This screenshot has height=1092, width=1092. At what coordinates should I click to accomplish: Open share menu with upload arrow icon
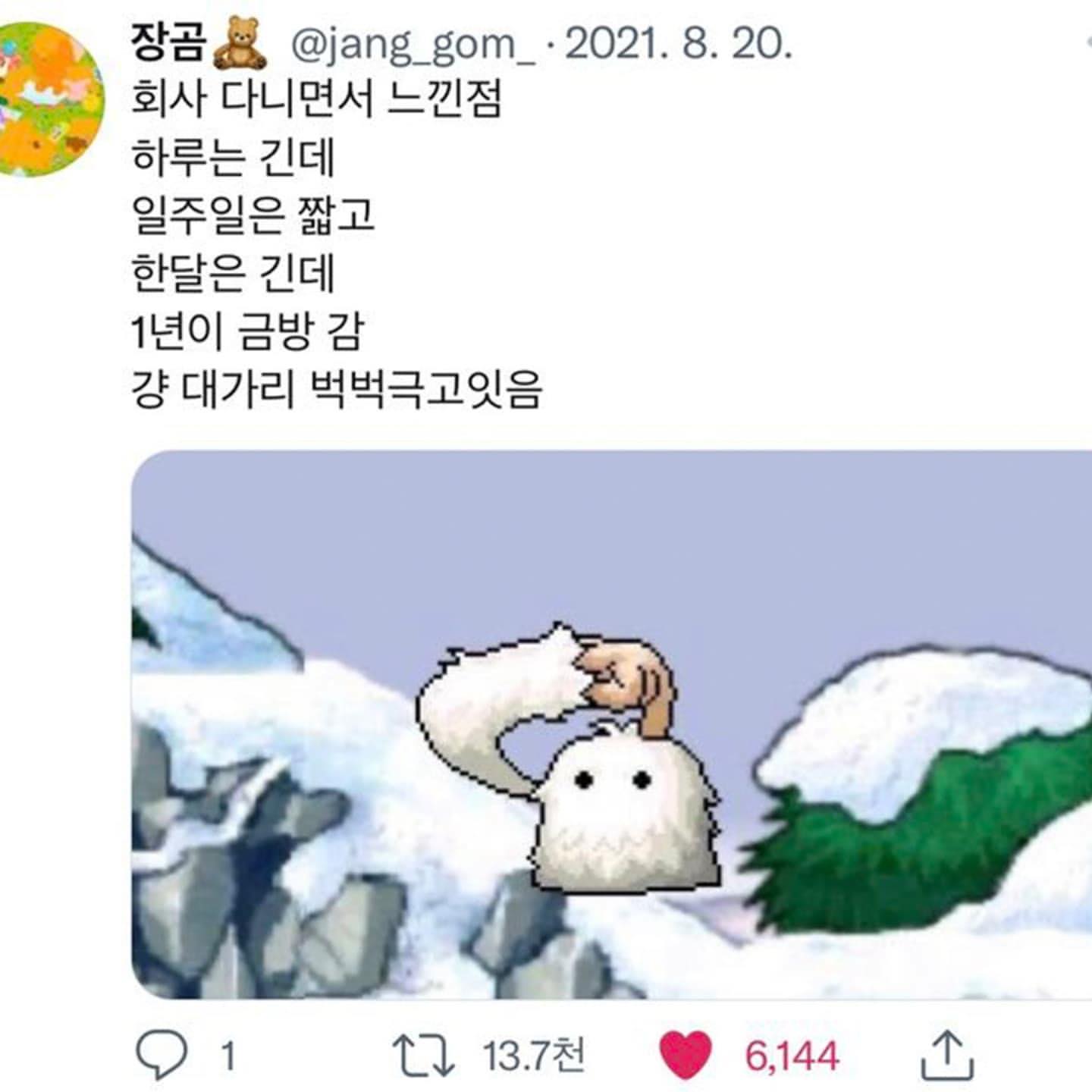coord(948,1055)
